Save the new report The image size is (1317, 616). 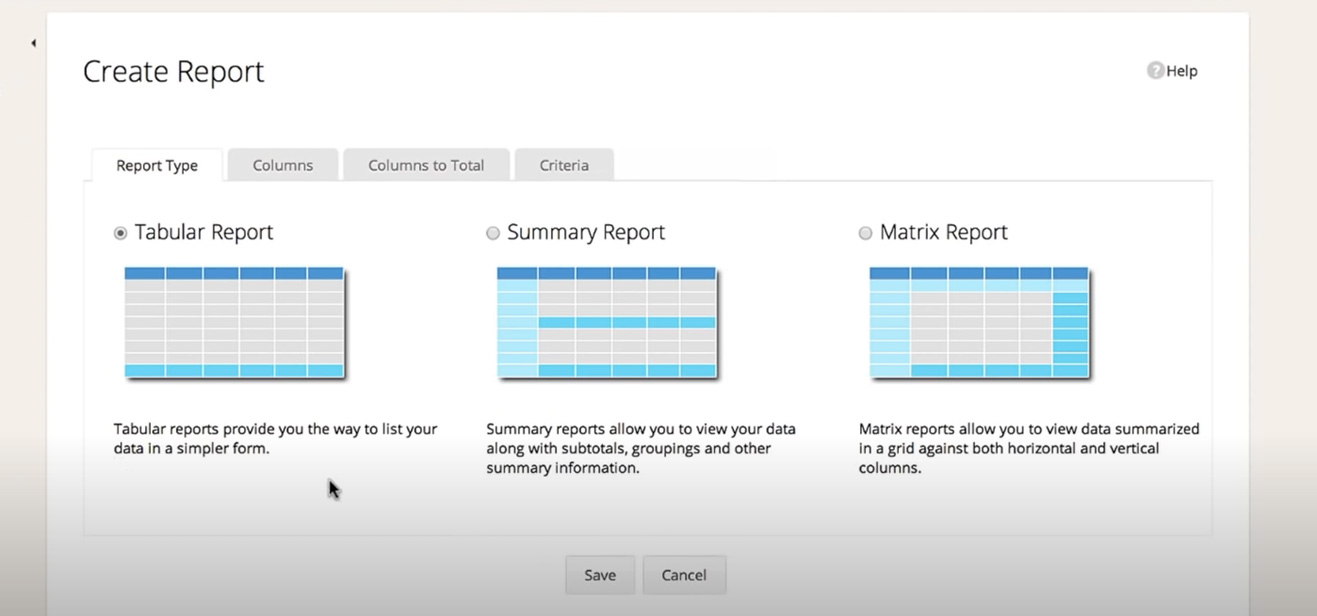tap(599, 575)
